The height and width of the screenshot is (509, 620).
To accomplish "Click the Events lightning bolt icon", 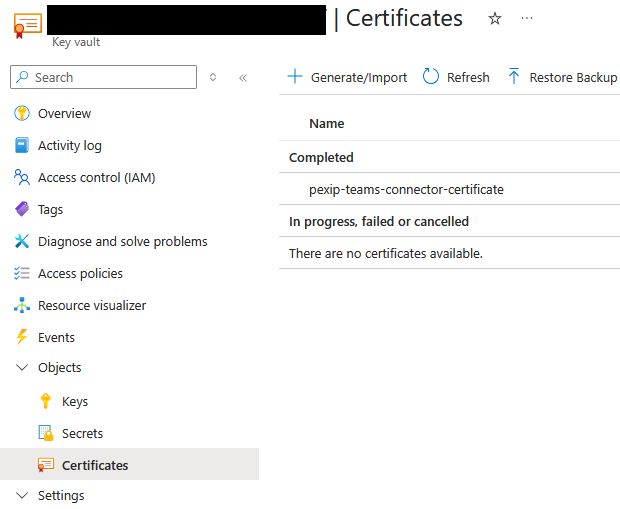I will [x=22, y=337].
